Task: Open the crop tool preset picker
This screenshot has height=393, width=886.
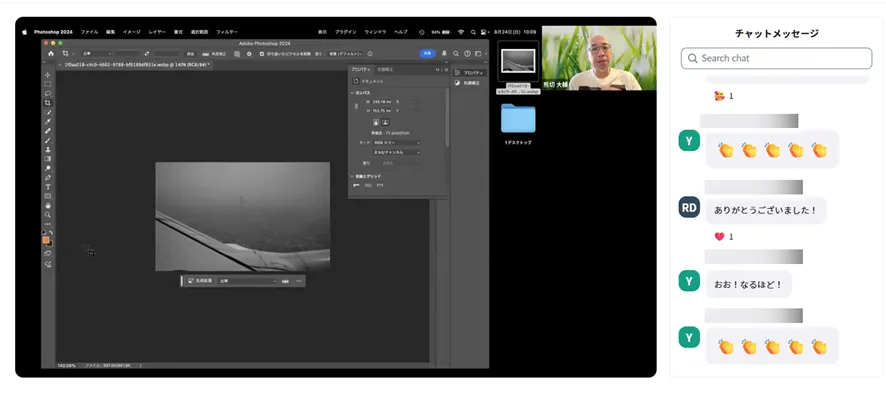Action: (68, 54)
